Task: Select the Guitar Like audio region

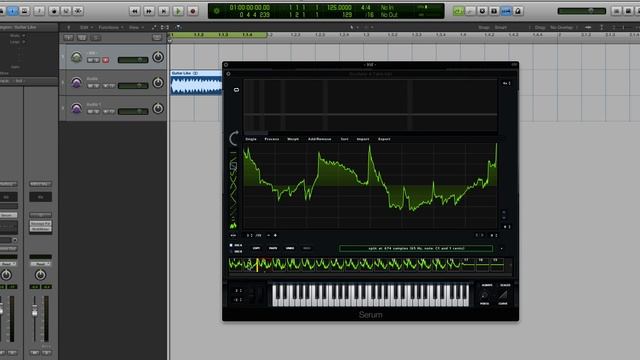Action: click(x=196, y=83)
